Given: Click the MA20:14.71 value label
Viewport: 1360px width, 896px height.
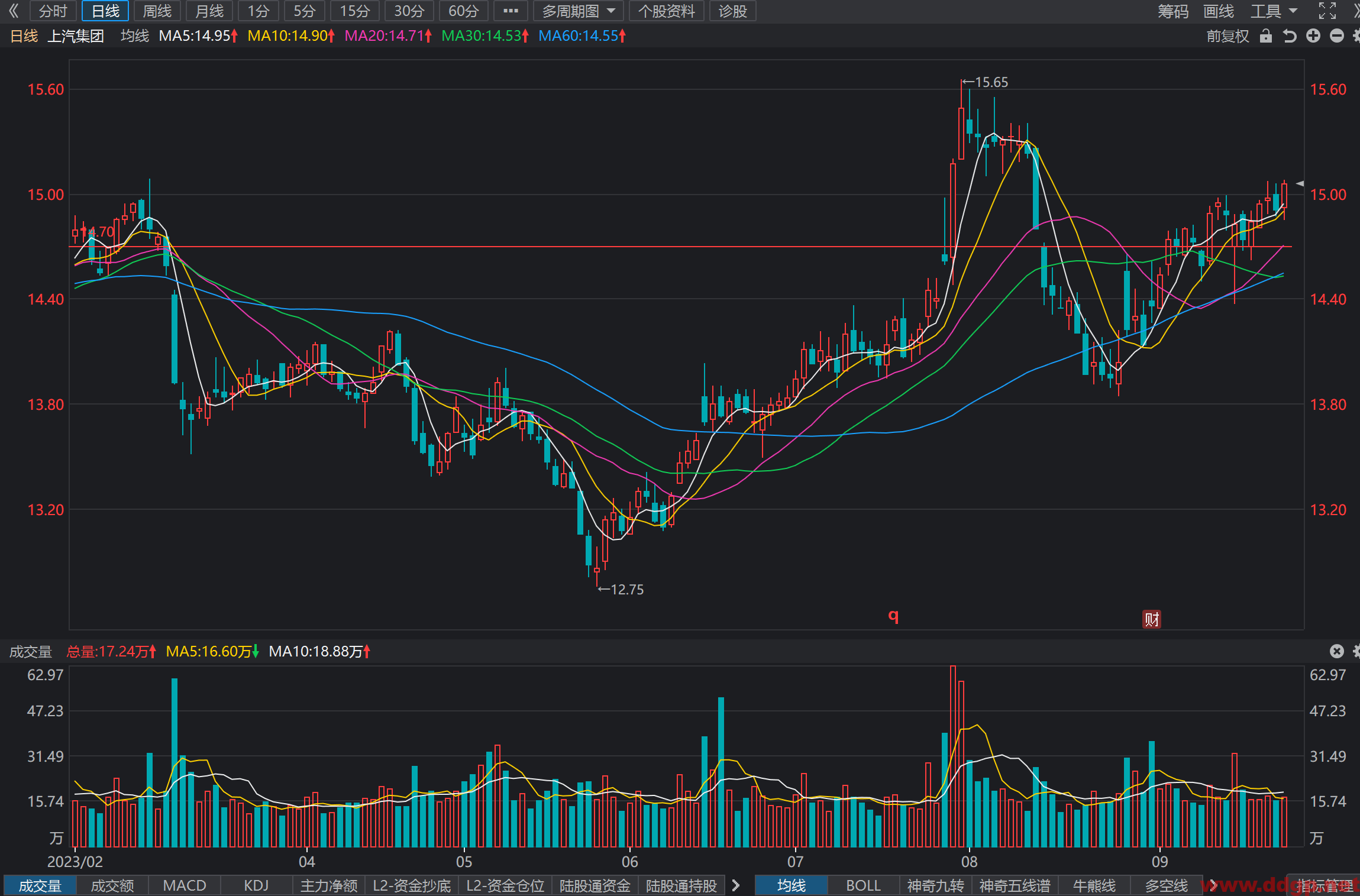Looking at the screenshot, I should coord(387,36).
